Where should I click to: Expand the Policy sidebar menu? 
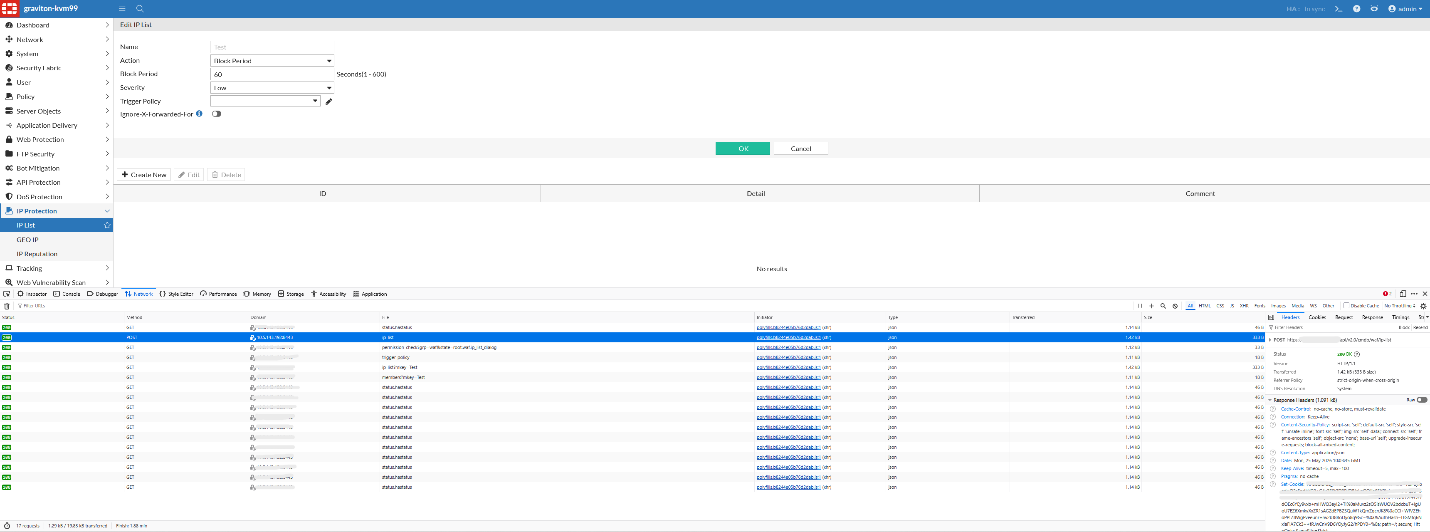click(56, 97)
